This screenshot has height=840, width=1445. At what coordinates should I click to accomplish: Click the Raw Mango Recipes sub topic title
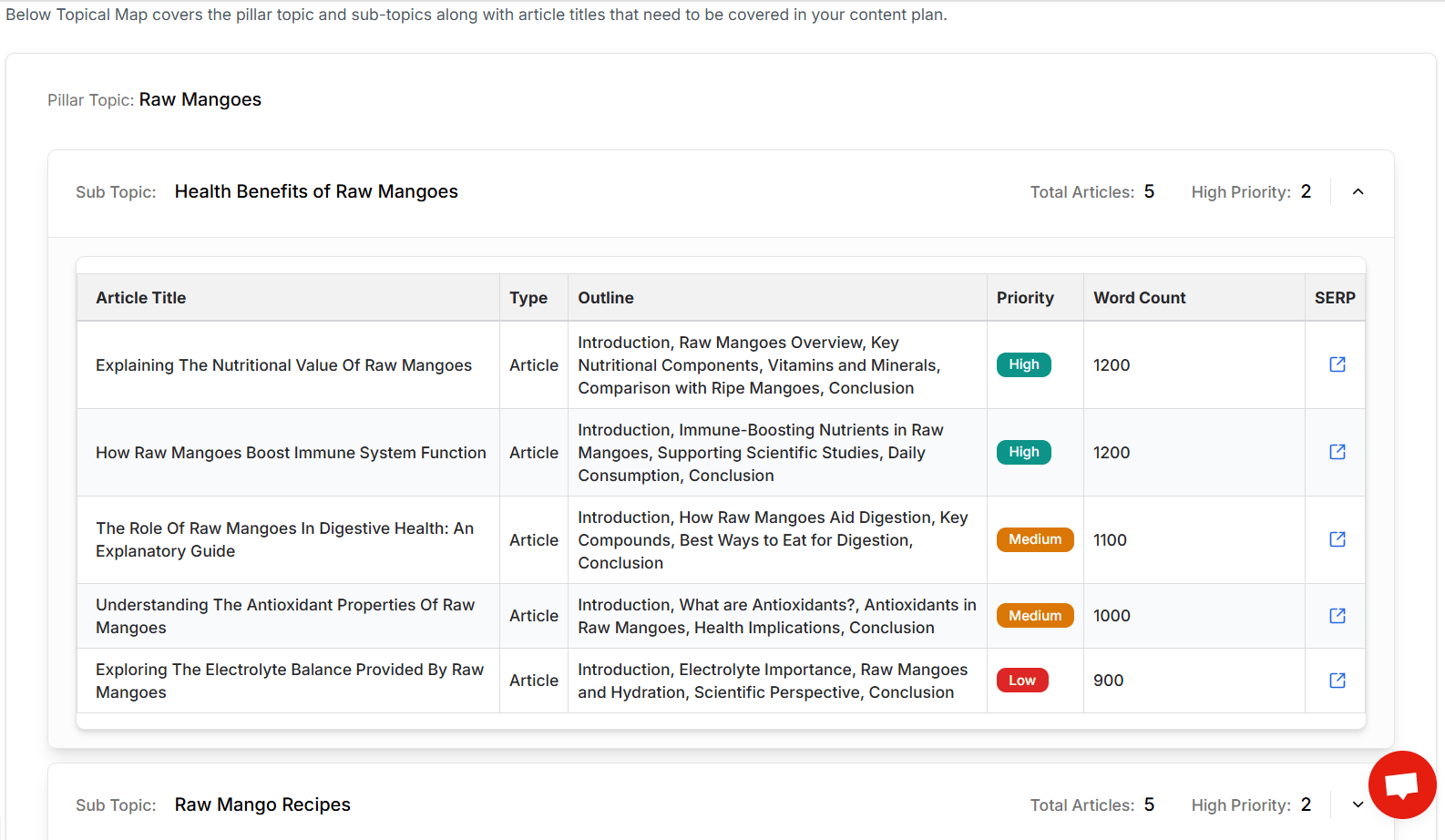tap(262, 805)
